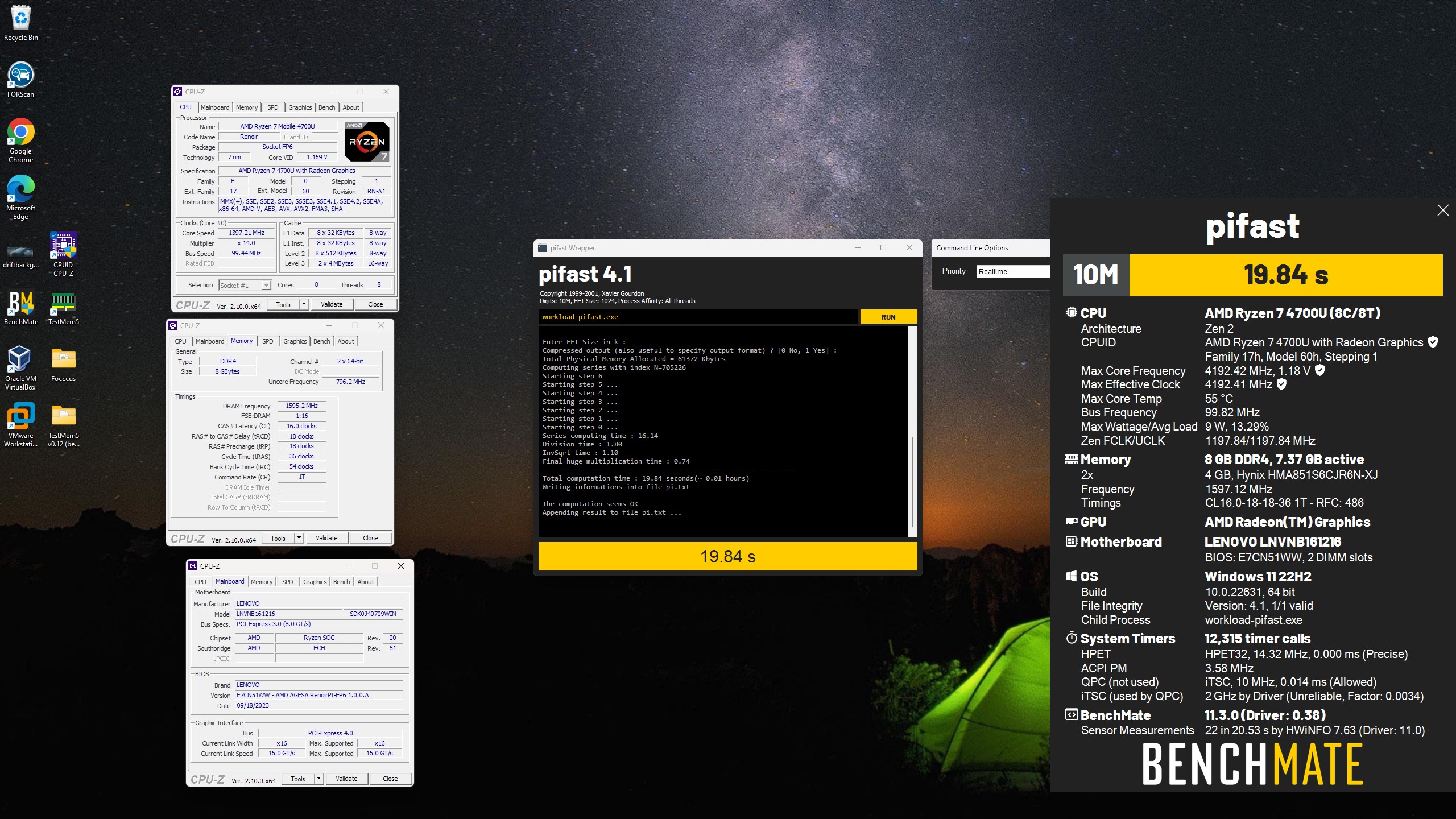1456x819 pixels.
Task: Switch to SPD tab in the top CPU-Z window
Action: click(273, 107)
